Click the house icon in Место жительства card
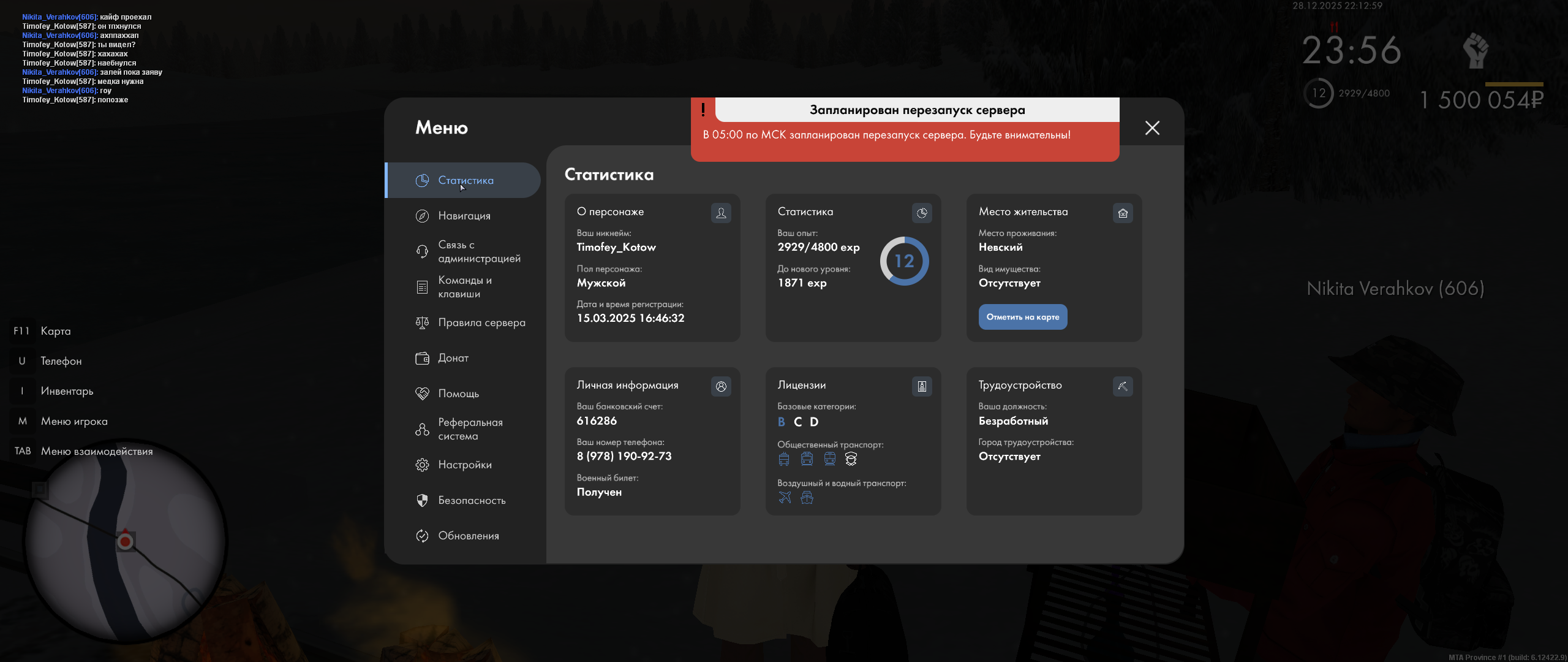 tap(1123, 213)
